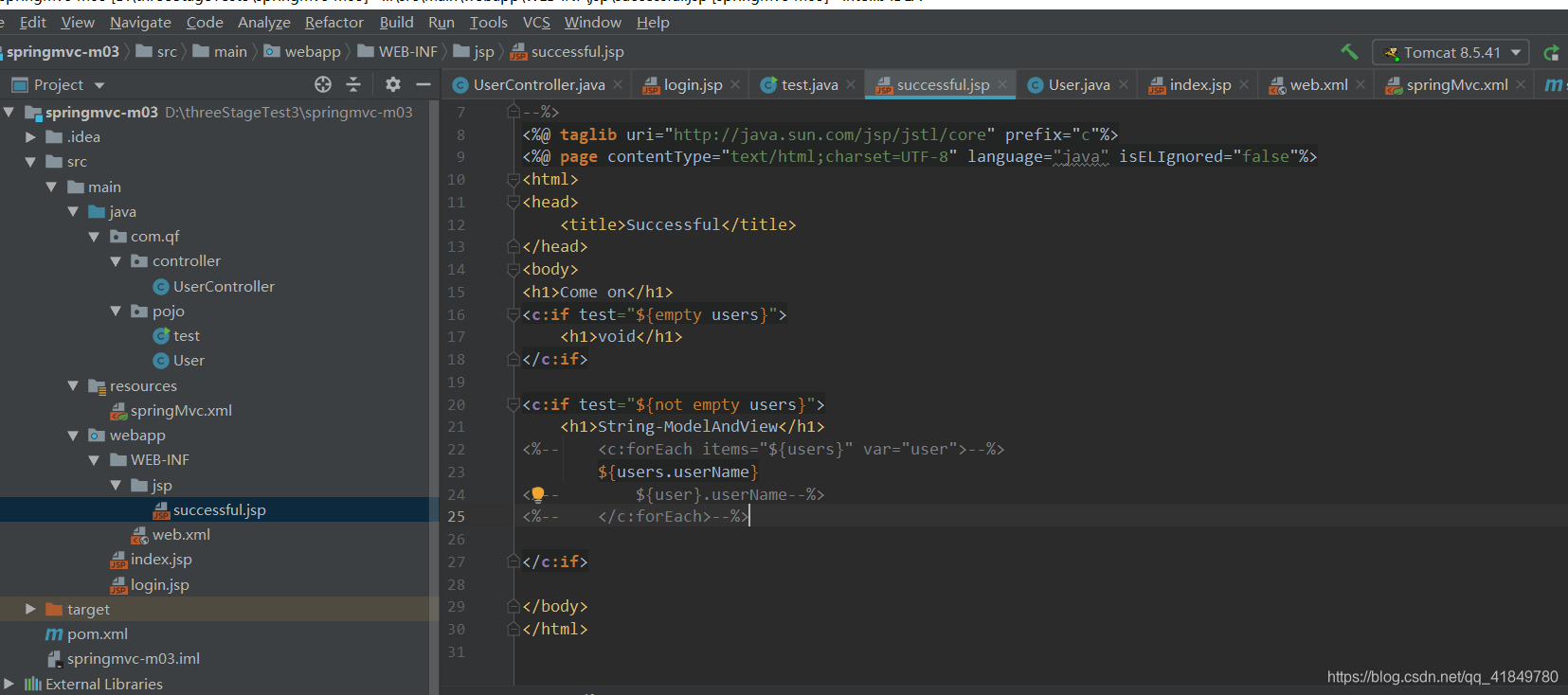The height and width of the screenshot is (695, 1568).
Task: Open the Project panel settings gear
Action: [393, 84]
